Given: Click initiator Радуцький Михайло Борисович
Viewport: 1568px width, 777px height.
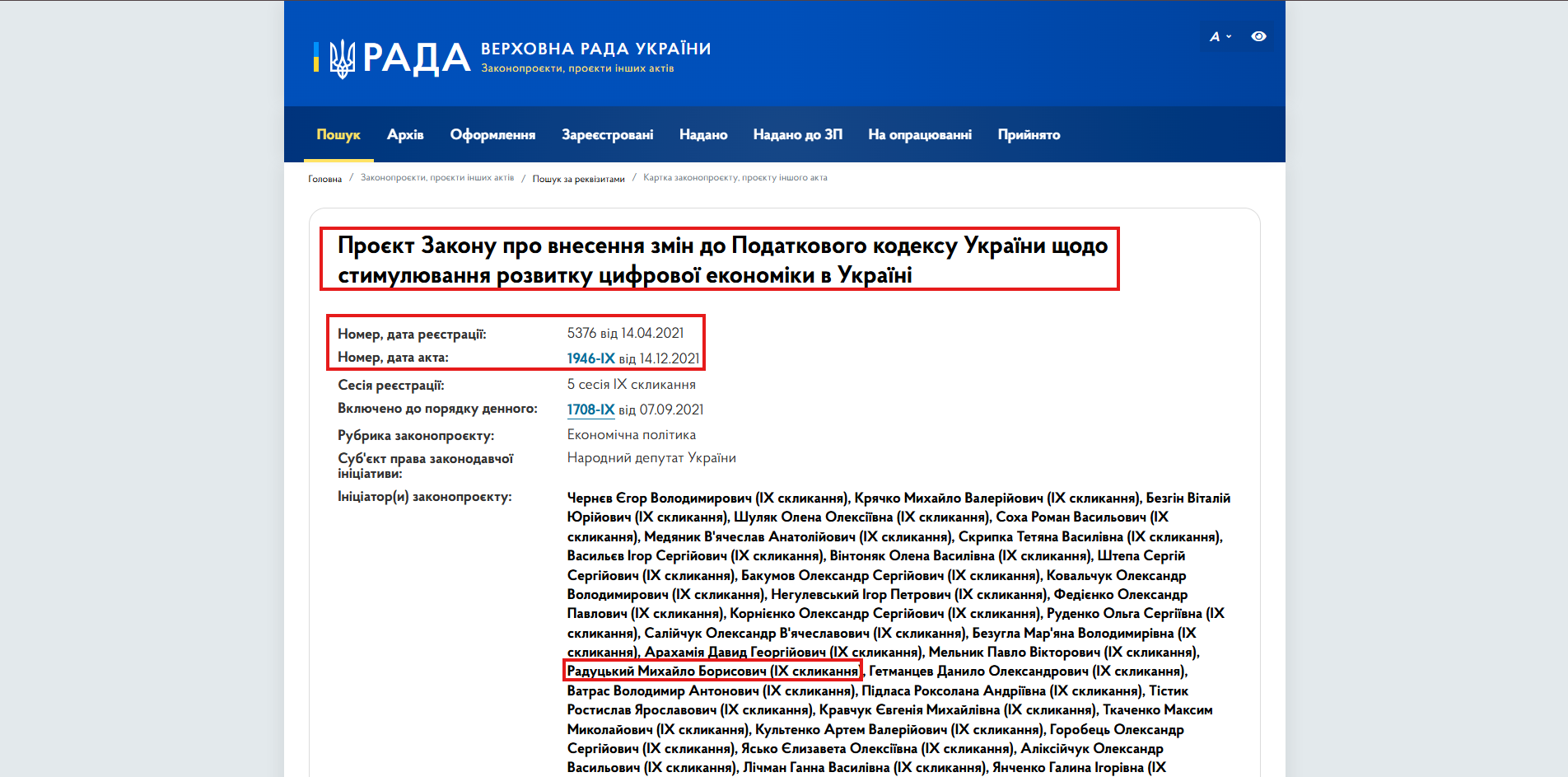Looking at the screenshot, I should pos(712,672).
